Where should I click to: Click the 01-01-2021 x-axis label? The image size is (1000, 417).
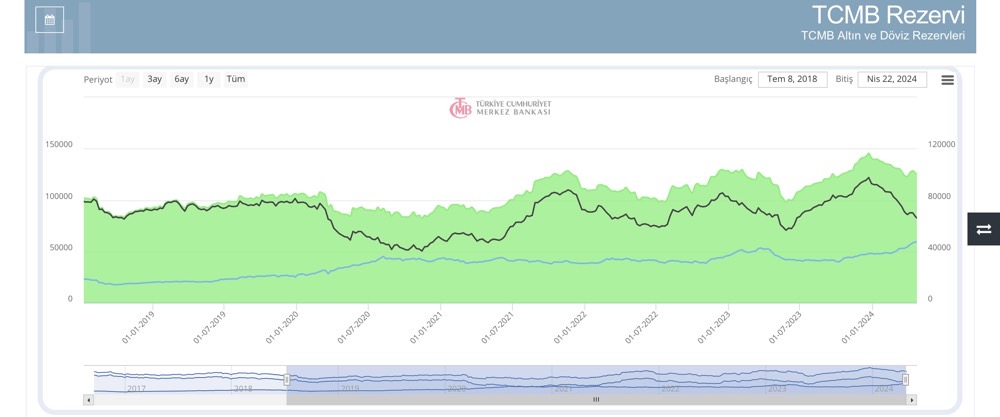pos(424,326)
